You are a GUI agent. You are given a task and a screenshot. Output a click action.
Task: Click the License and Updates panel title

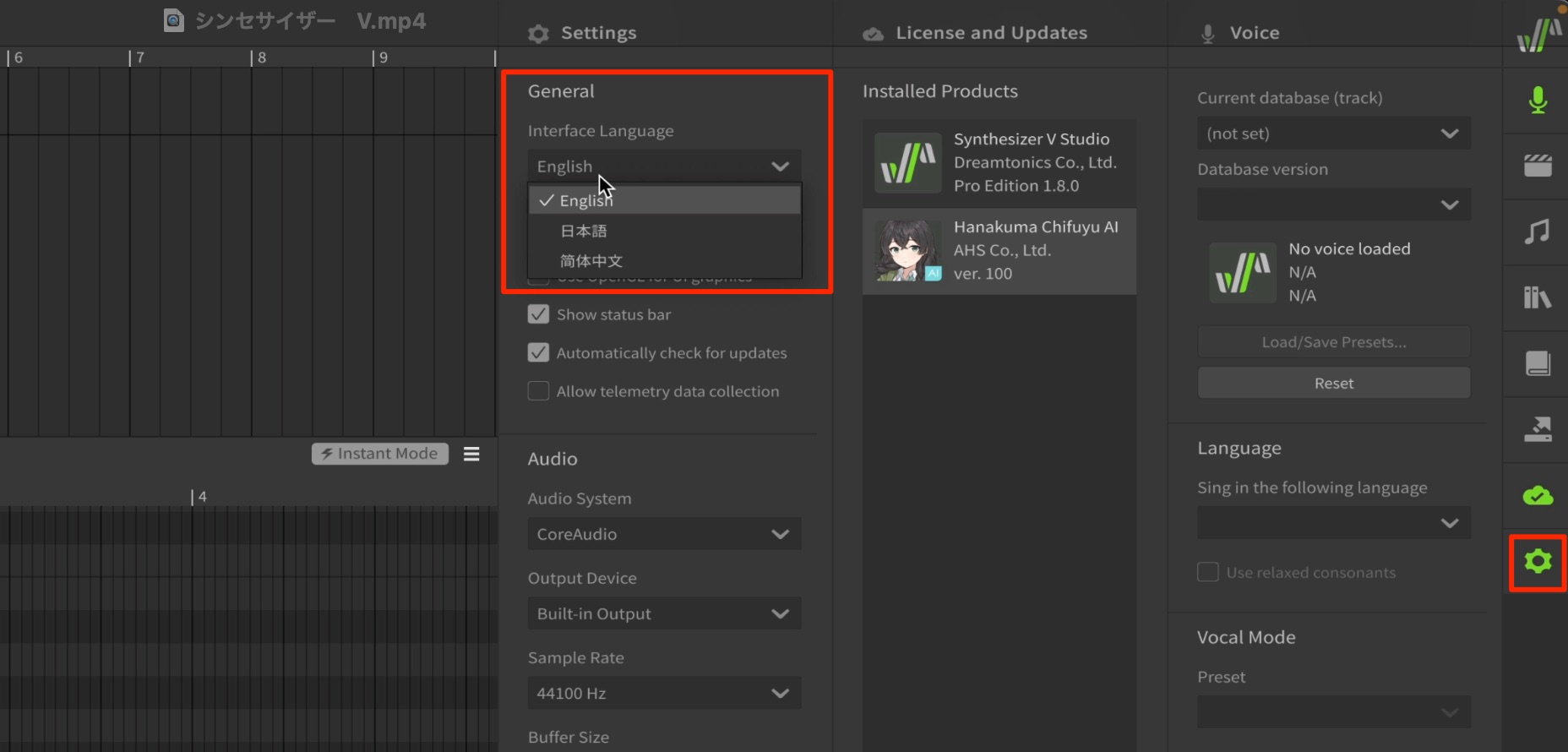click(x=991, y=33)
